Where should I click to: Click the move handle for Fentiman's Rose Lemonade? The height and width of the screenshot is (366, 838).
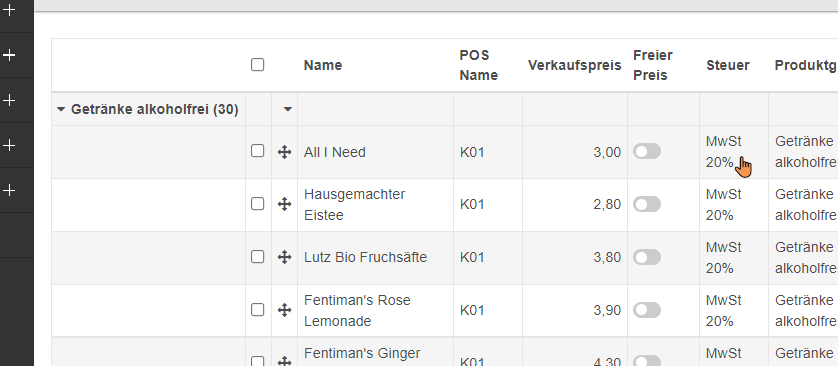pyautogui.click(x=284, y=310)
